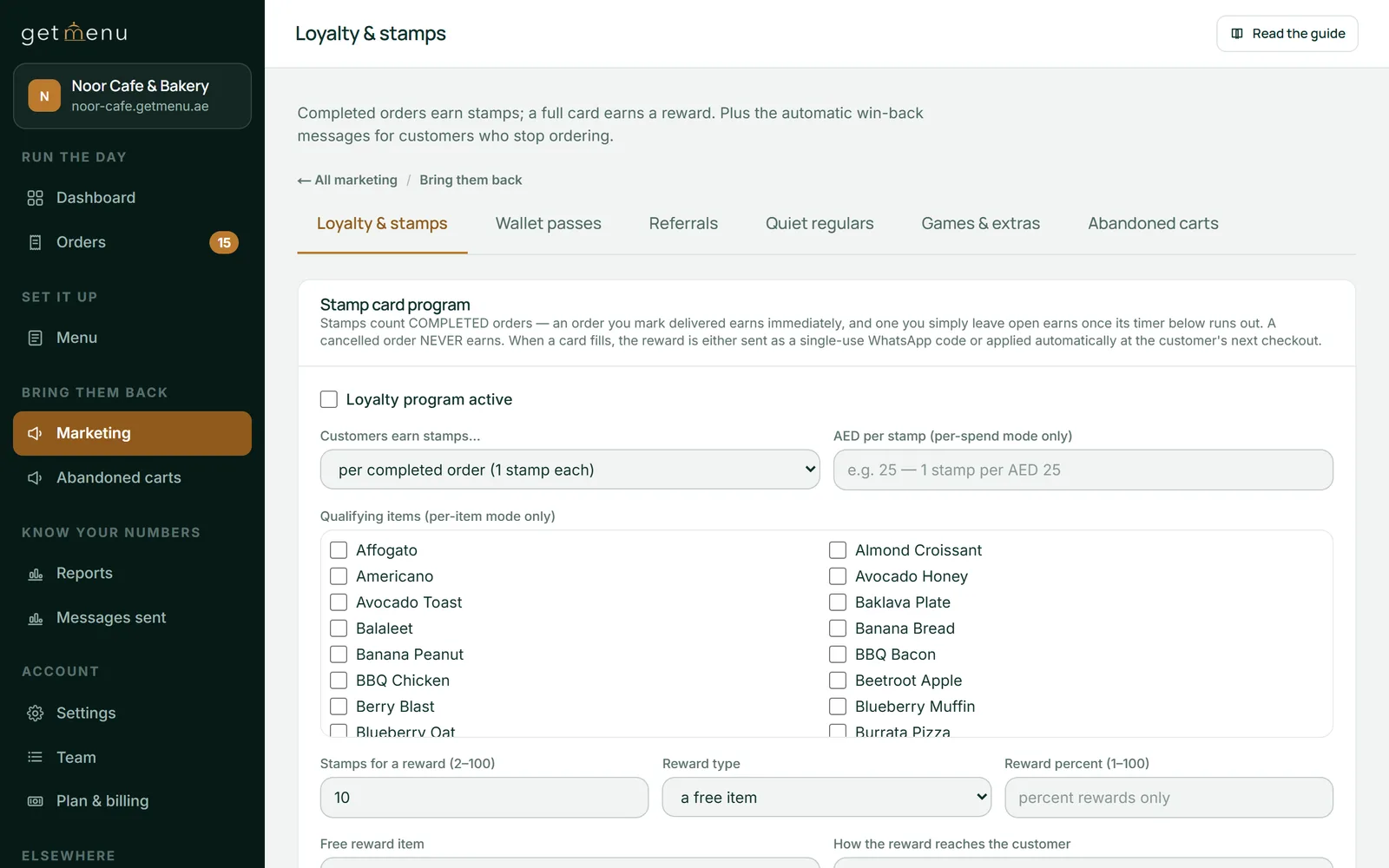Open the Games & extras tab
The height and width of the screenshot is (868, 1389).
click(981, 224)
